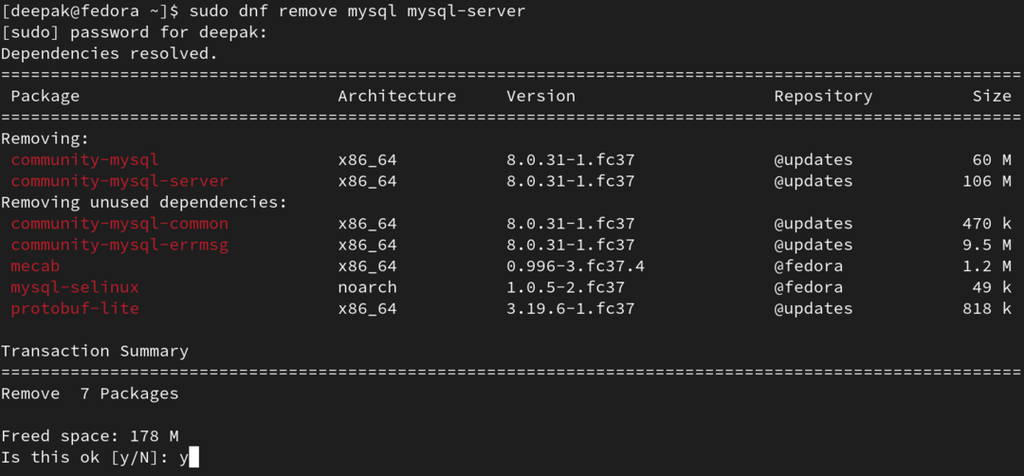1024x476 pixels.
Task: Click the 'Remove 7 Packages' line
Action: pyautogui.click(x=90, y=394)
